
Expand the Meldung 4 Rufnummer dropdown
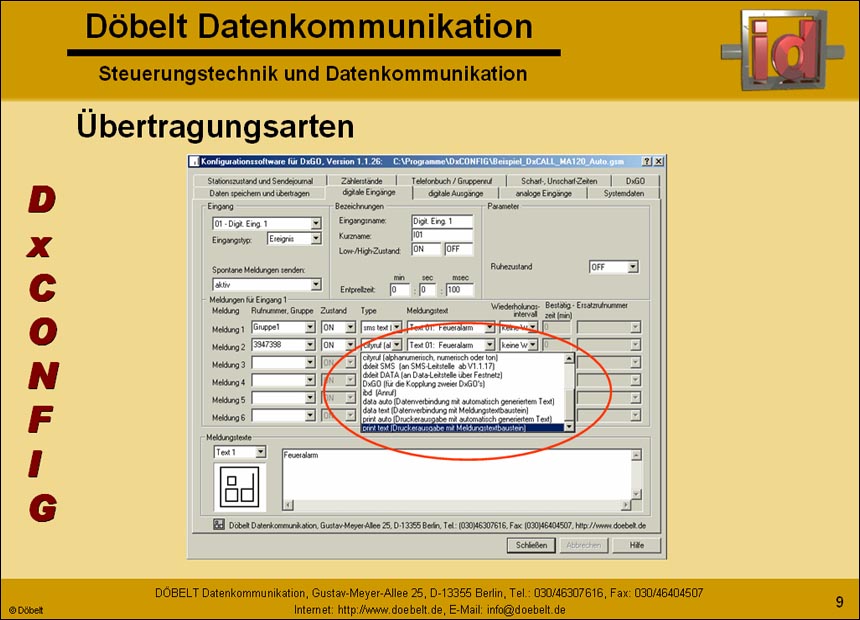[x=310, y=380]
